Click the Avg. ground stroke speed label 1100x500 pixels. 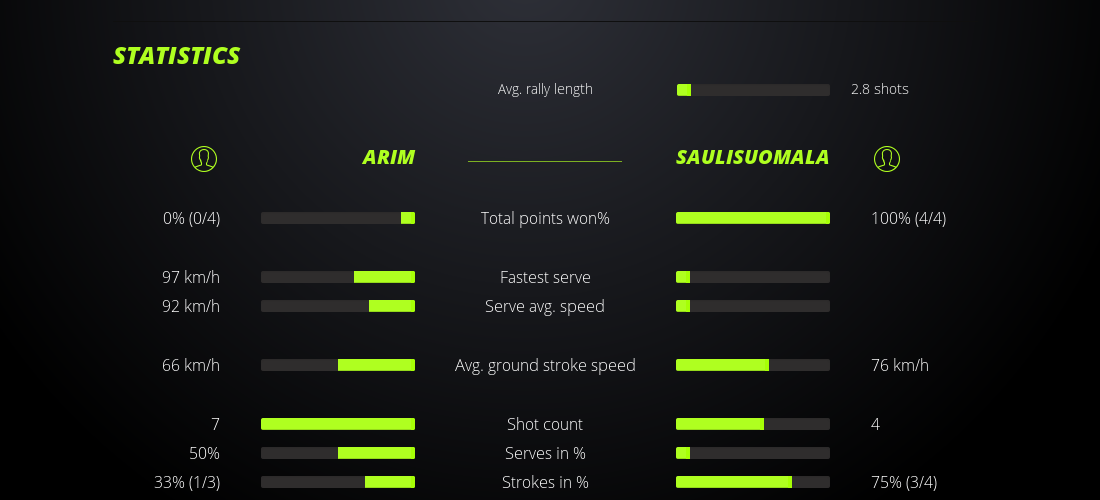coord(545,365)
